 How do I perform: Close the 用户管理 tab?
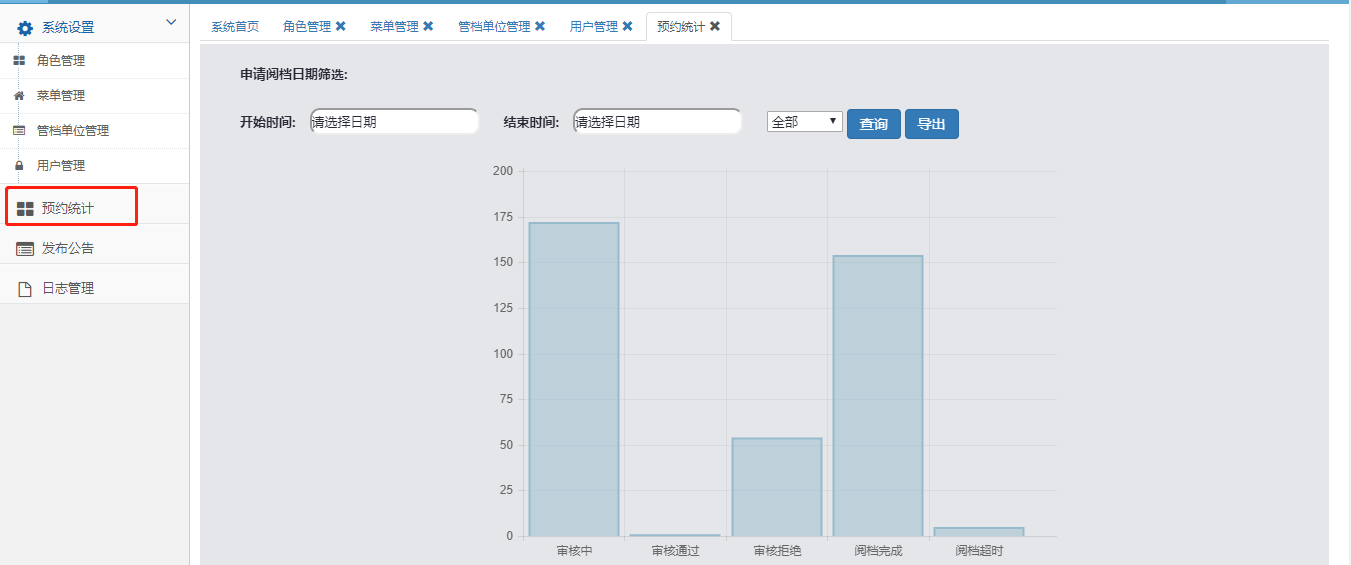click(628, 27)
